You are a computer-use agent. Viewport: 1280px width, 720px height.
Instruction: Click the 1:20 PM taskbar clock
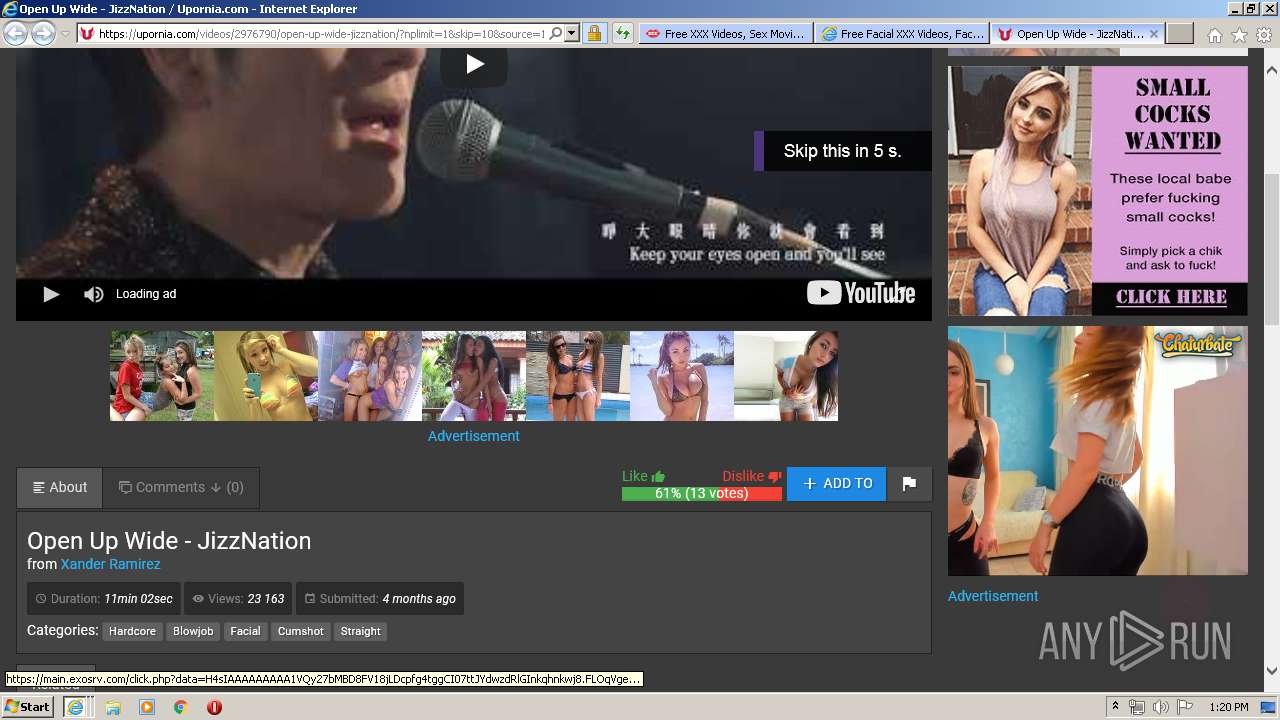(1229, 707)
